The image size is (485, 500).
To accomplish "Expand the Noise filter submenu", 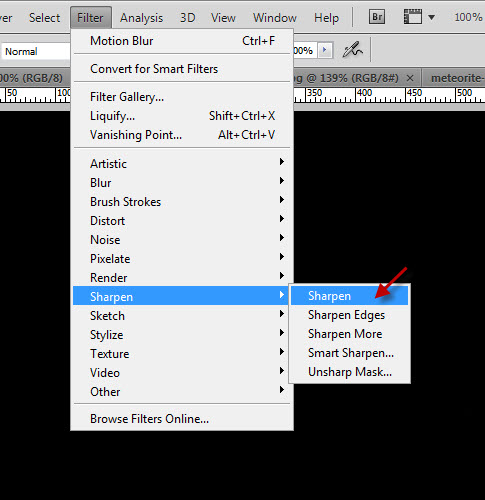I will click(182, 240).
